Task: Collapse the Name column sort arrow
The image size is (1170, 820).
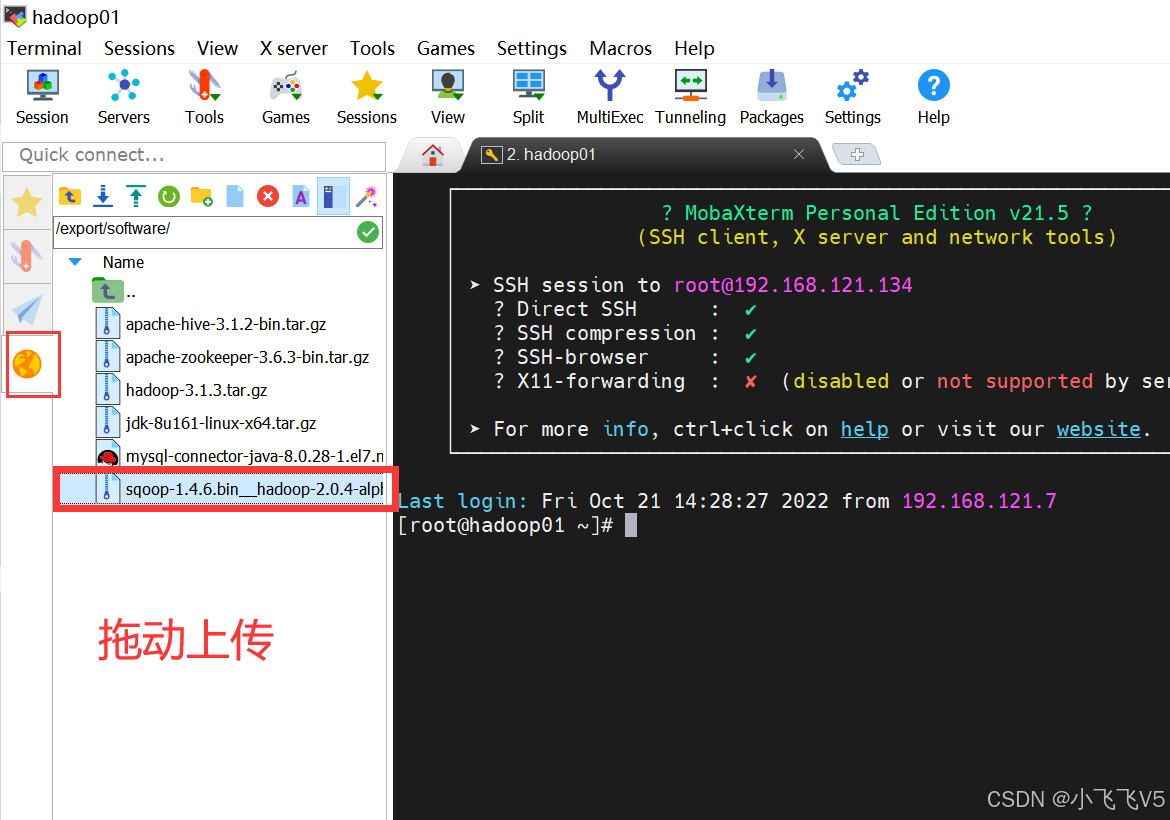Action: tap(75, 262)
